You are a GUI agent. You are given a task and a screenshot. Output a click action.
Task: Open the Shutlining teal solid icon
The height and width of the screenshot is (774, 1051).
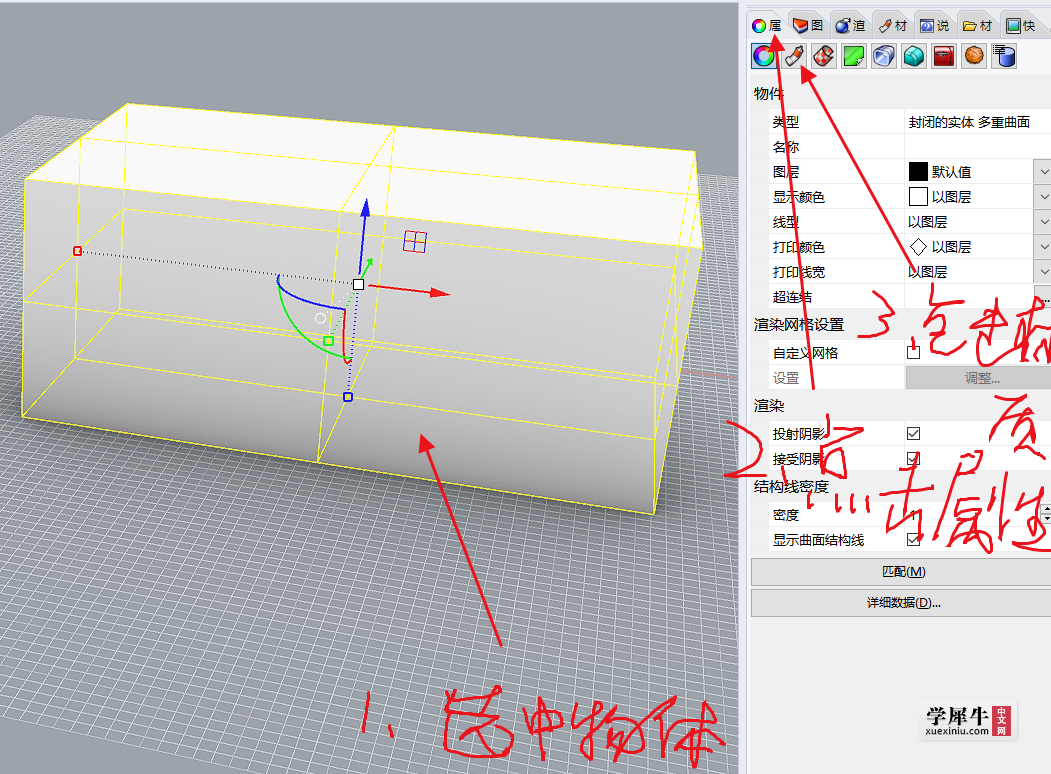click(914, 56)
